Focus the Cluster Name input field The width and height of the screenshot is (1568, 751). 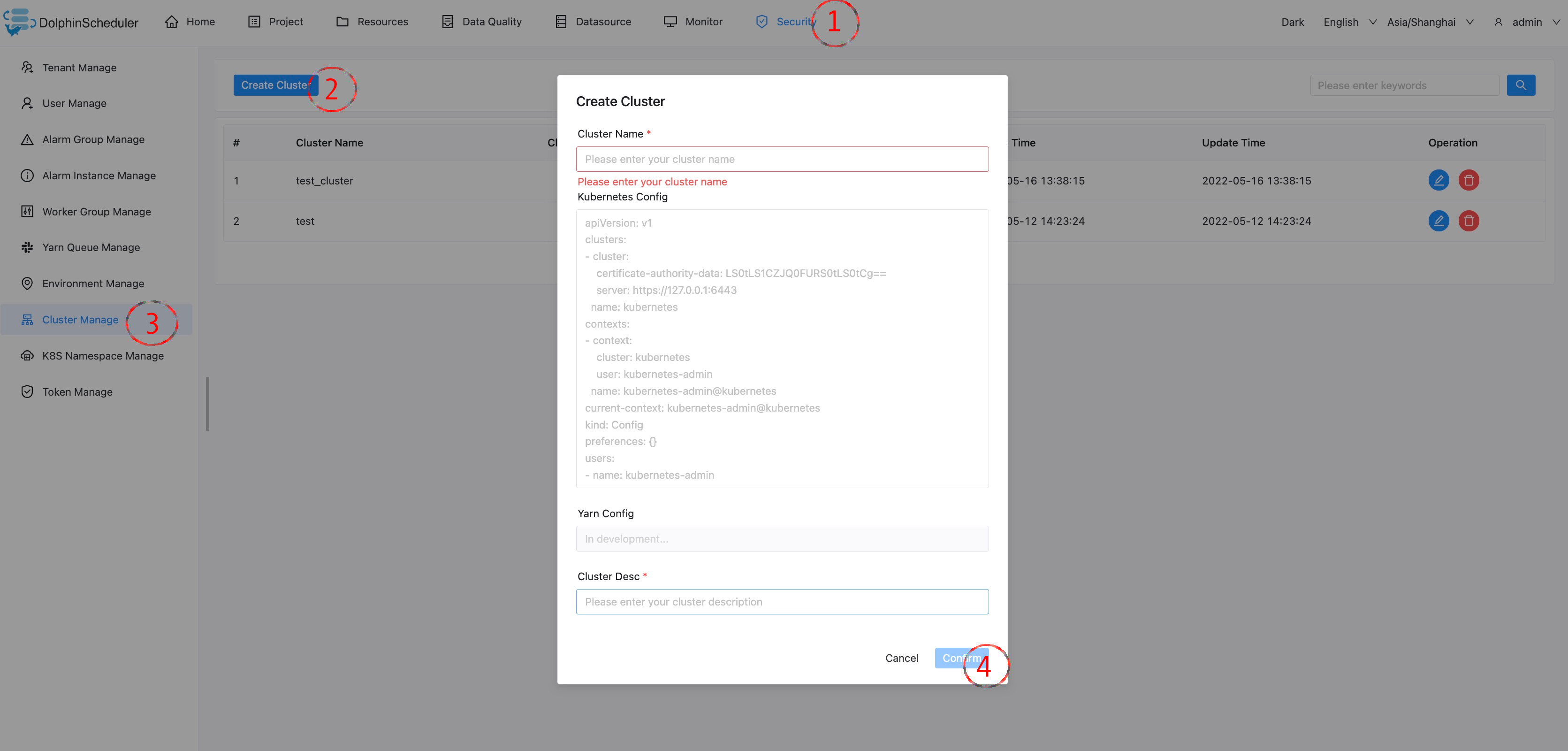(x=782, y=159)
